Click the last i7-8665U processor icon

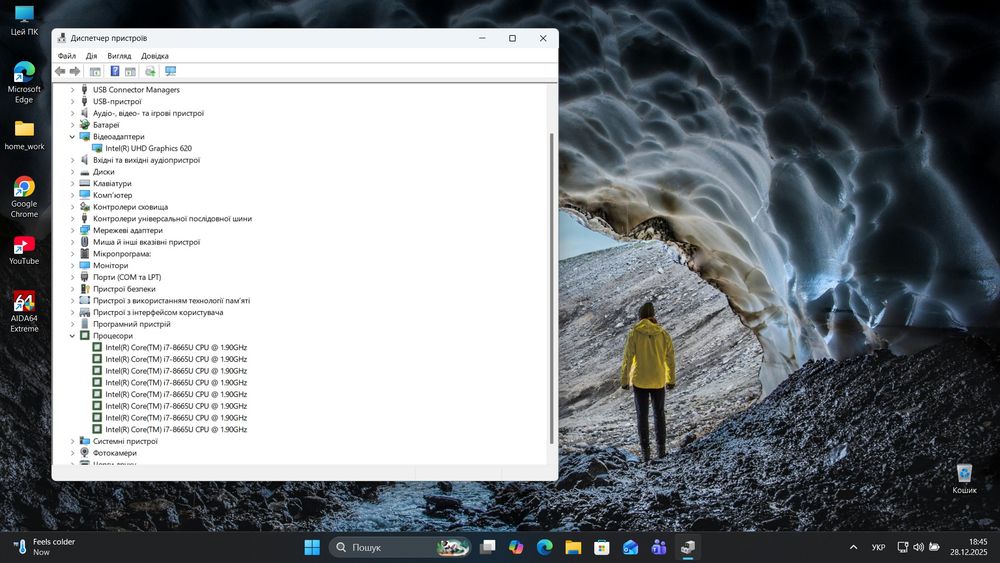pos(97,429)
